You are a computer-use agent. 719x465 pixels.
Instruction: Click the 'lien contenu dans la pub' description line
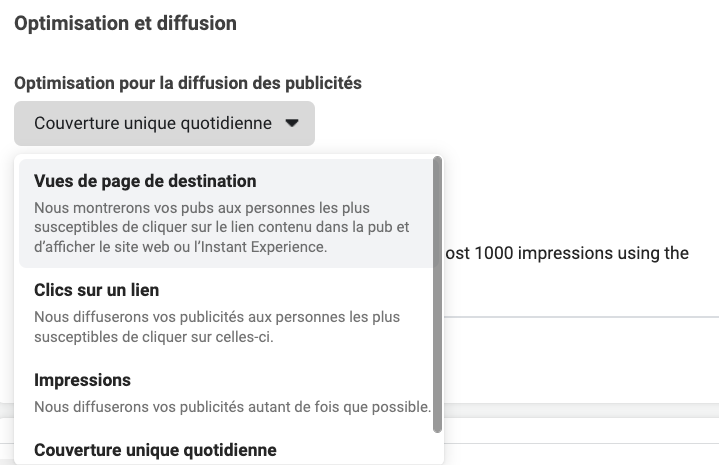[x=221, y=227]
